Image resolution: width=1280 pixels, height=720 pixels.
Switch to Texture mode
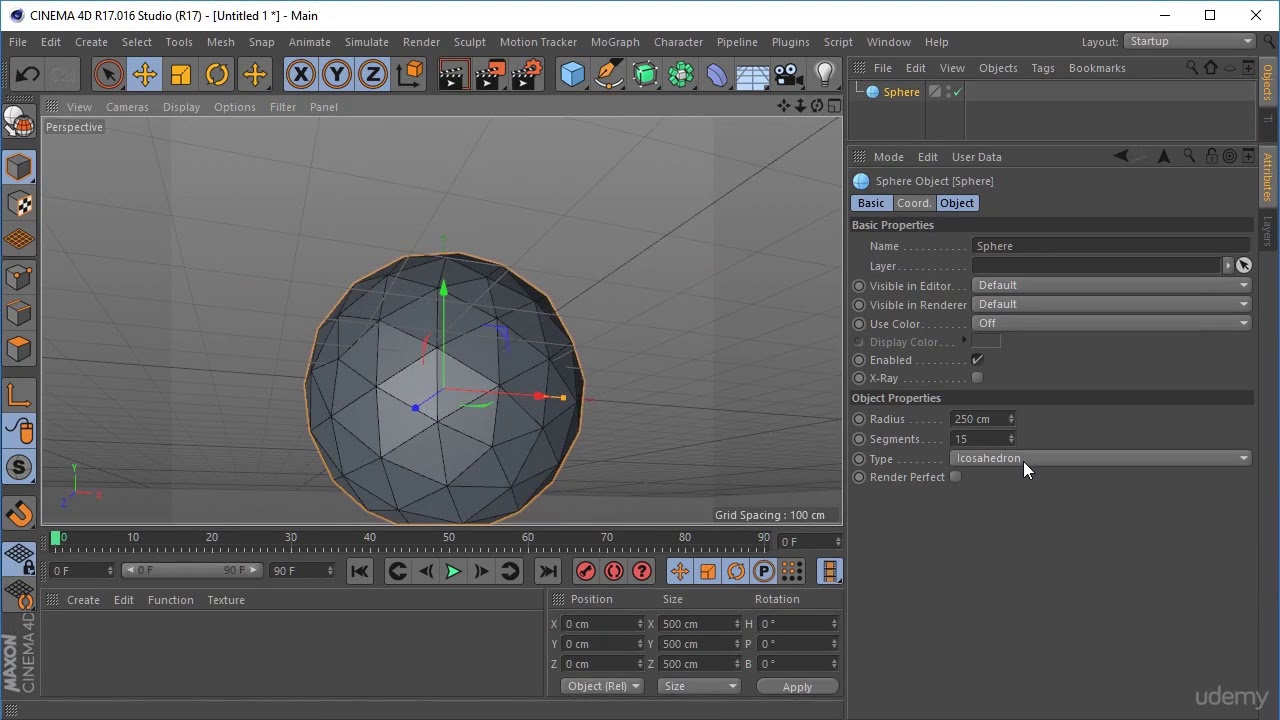[x=19, y=203]
